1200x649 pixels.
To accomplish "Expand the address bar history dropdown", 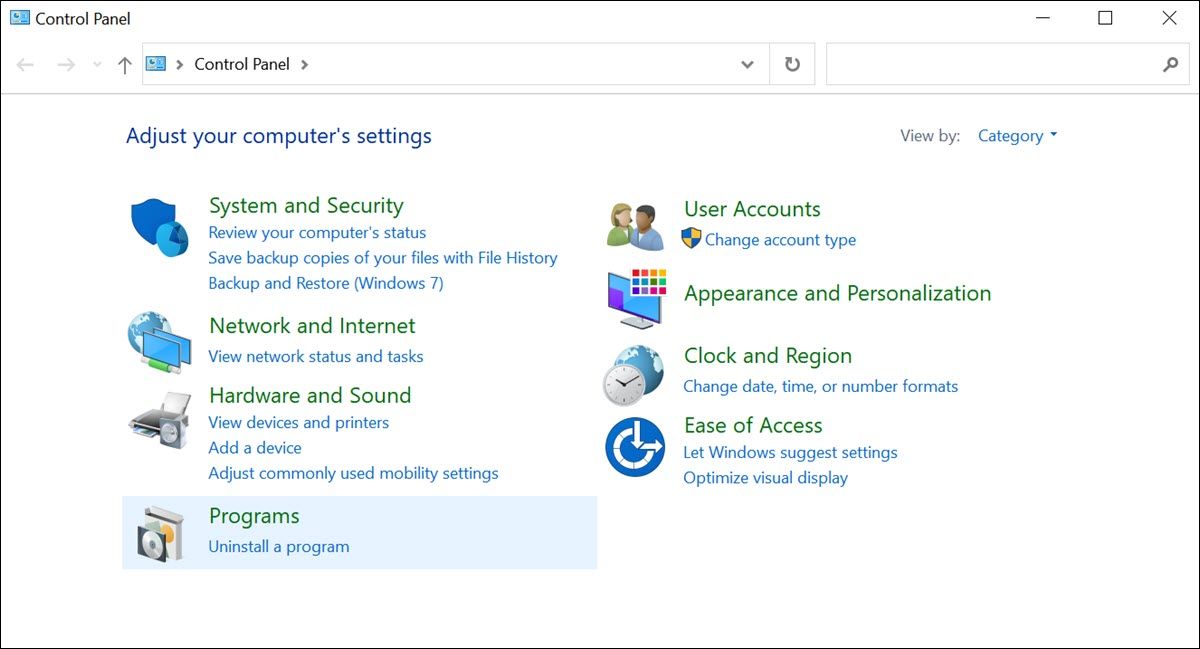I will [x=747, y=63].
